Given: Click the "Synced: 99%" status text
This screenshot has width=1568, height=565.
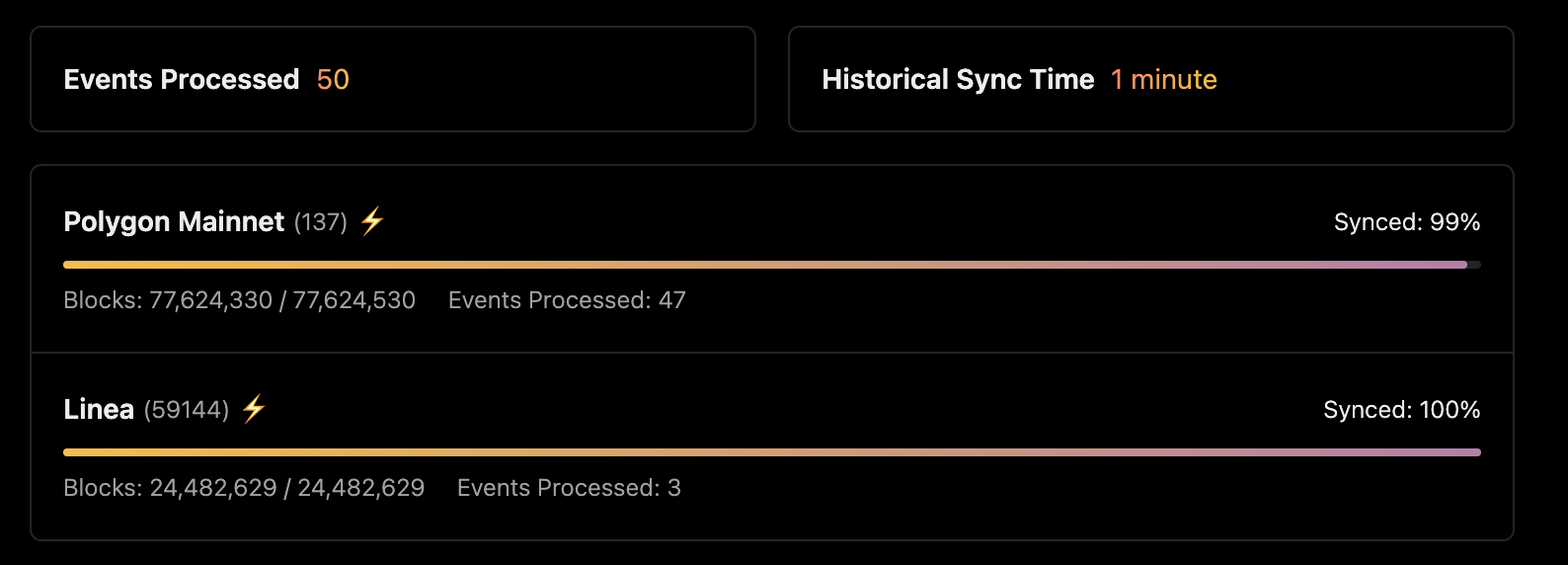Looking at the screenshot, I should (x=1406, y=222).
